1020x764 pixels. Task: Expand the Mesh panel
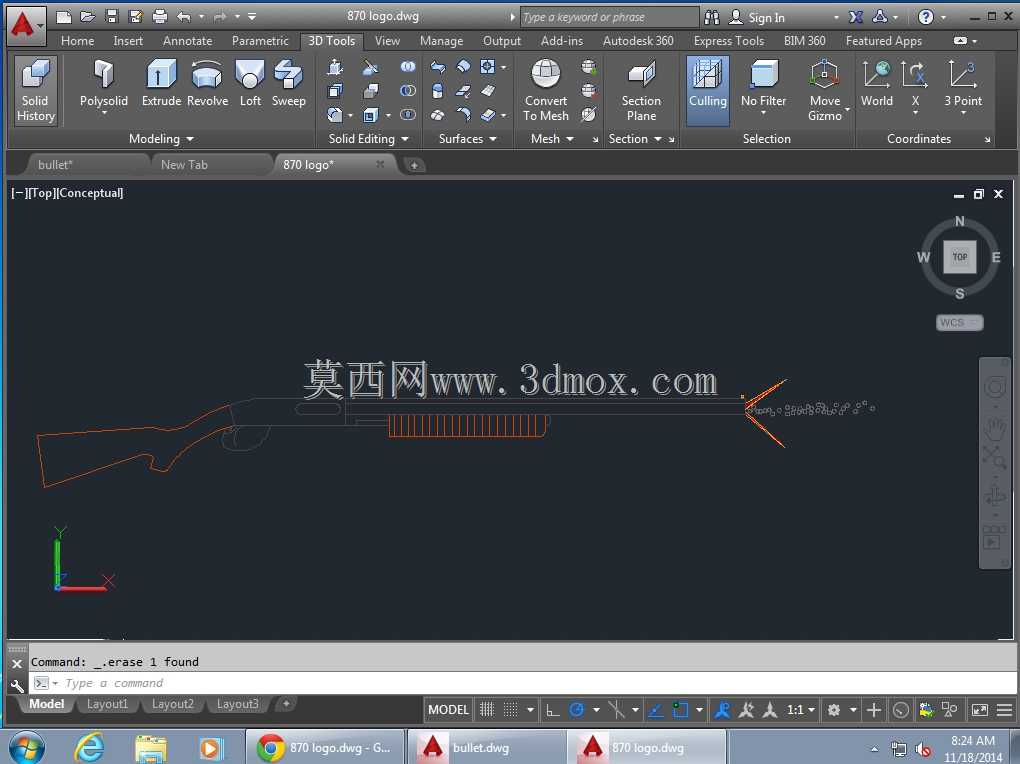click(x=552, y=139)
